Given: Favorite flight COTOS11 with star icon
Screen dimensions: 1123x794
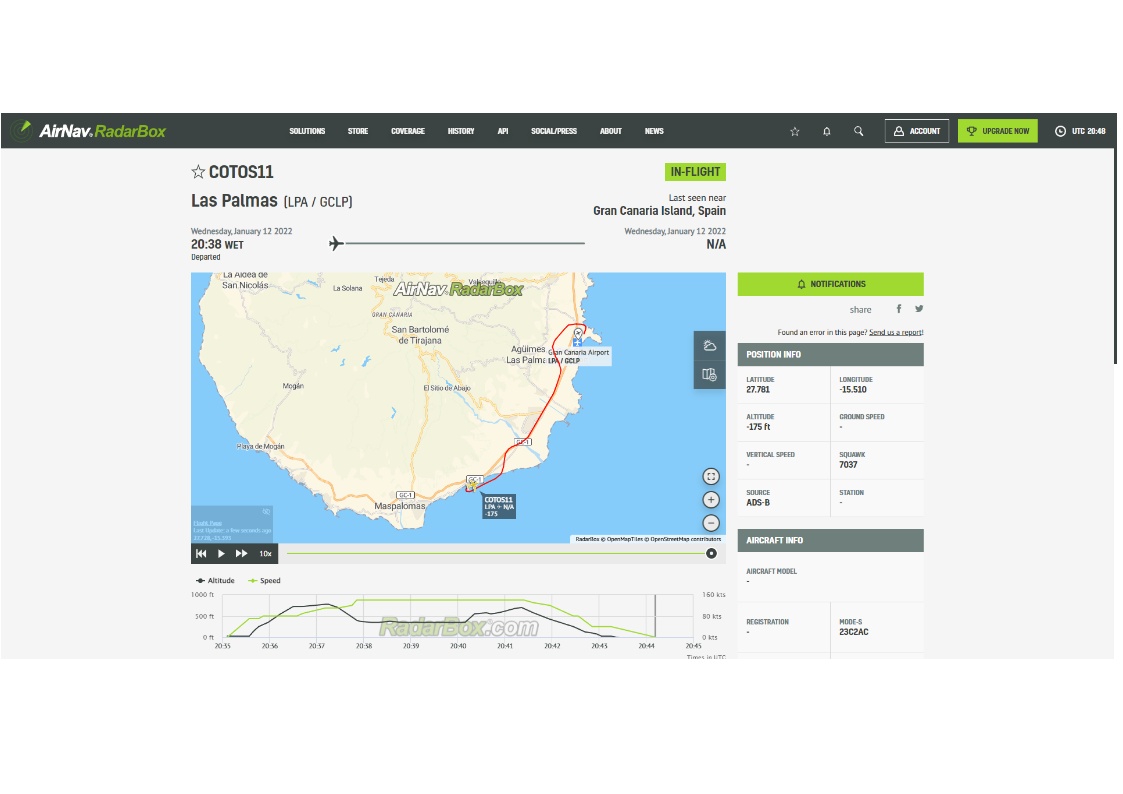Looking at the screenshot, I should pos(198,172).
